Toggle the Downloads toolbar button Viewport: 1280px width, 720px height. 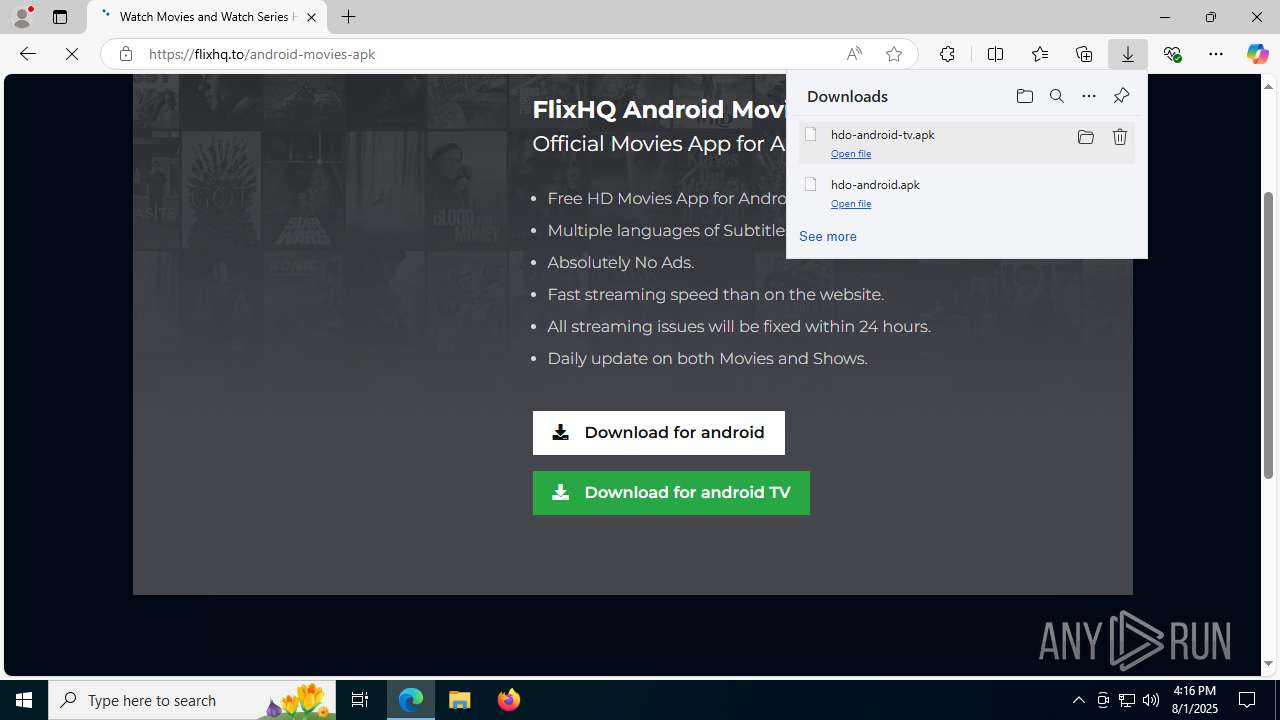coord(1128,54)
